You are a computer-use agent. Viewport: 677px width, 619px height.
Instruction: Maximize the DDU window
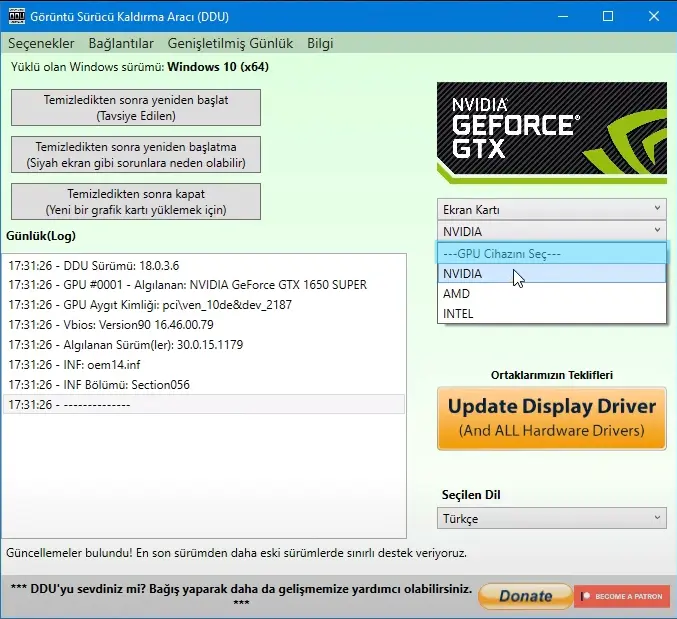coord(608,16)
